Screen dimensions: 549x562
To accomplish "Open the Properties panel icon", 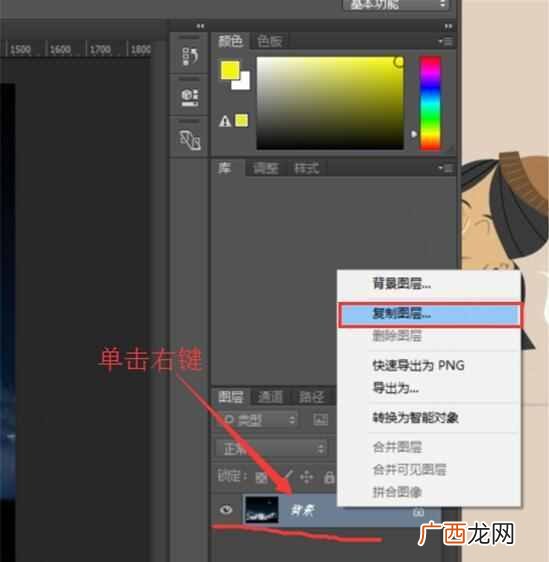I will (x=190, y=97).
